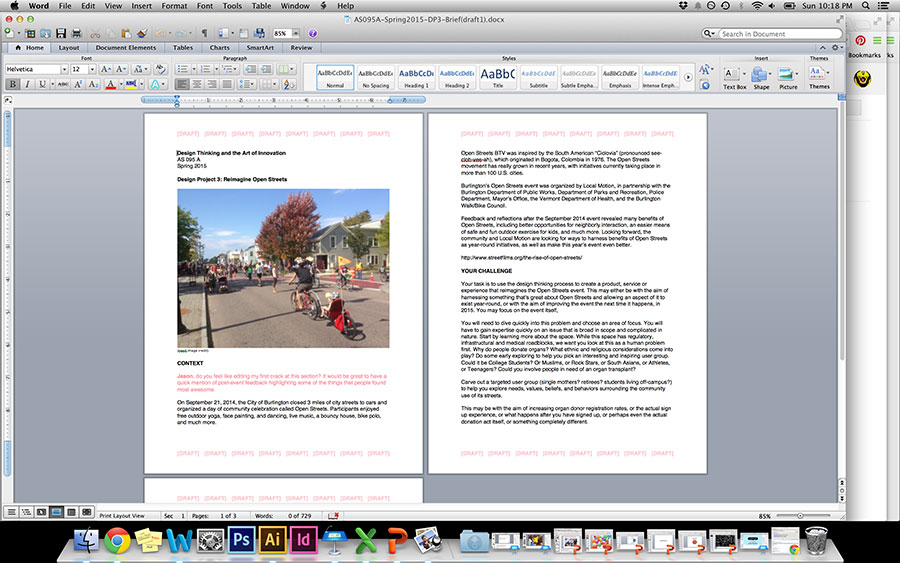This screenshot has width=900, height=563.
Task: Open the Insert menu in menu bar
Action: coord(141,6)
